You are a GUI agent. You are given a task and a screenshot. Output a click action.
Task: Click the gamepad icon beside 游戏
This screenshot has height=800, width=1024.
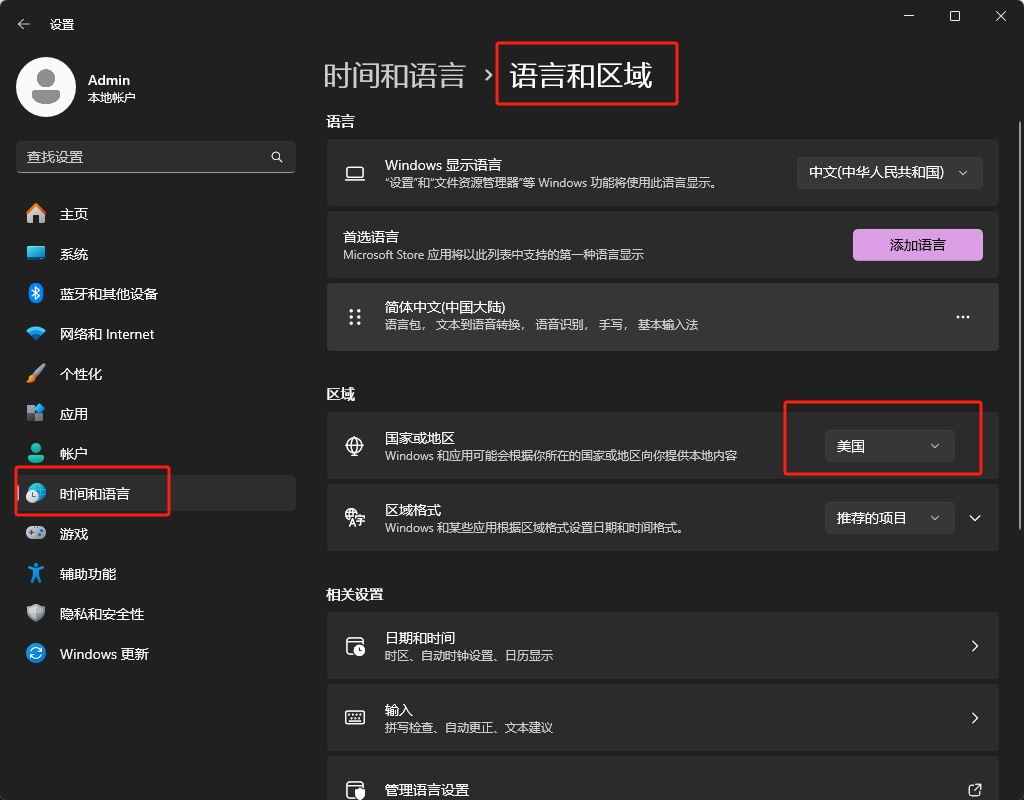[x=36, y=534]
